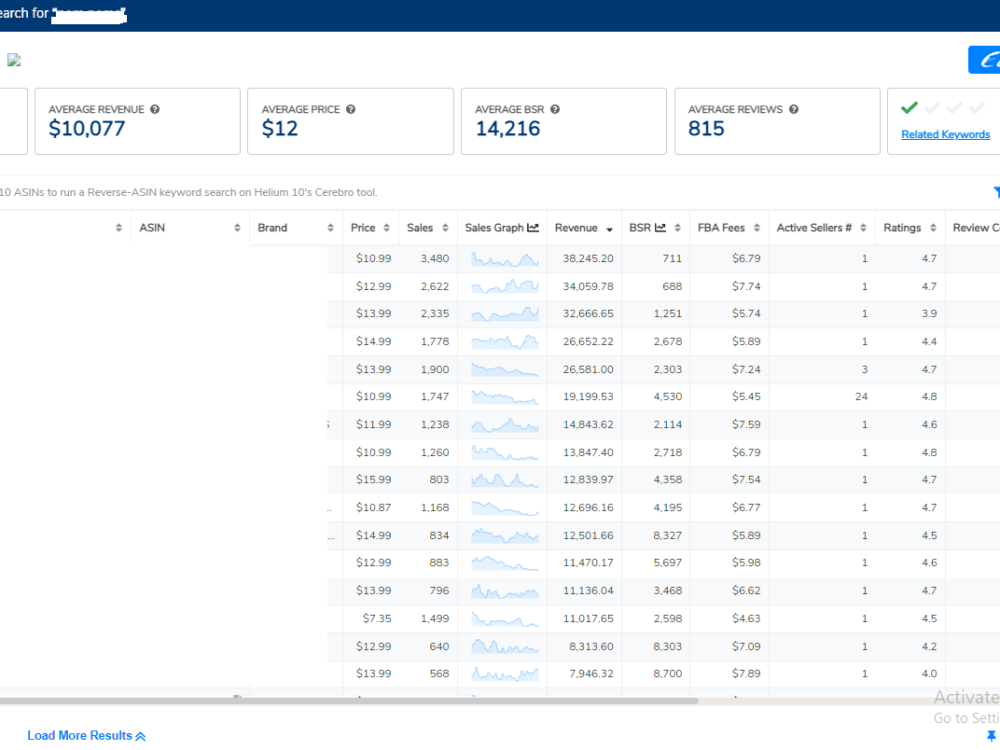
Task: Sort the table by FBA Fees column
Action: tap(756, 228)
